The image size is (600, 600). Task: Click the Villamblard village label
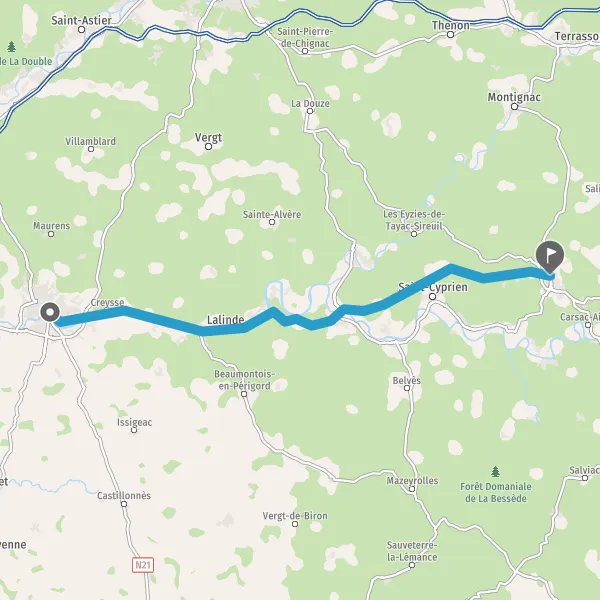(x=91, y=141)
